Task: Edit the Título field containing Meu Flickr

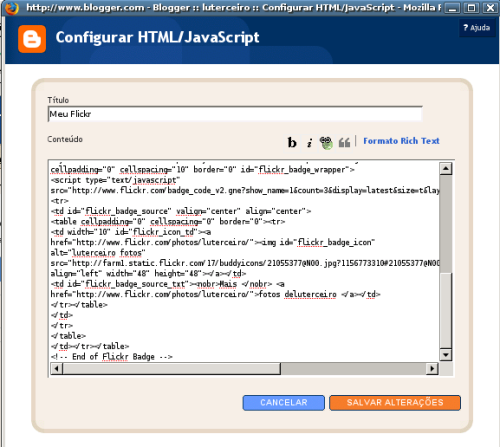Action: [x=235, y=114]
